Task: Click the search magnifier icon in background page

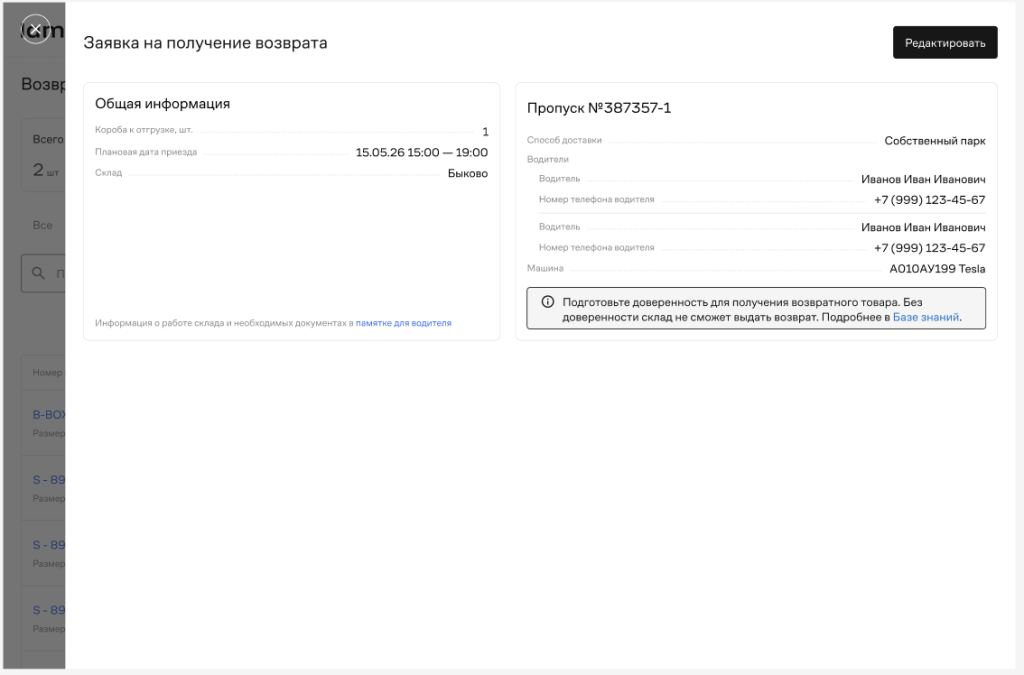Action: (39, 273)
